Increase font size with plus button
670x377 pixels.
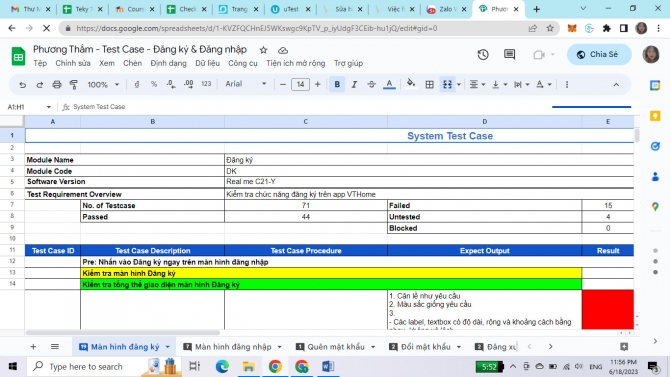[317, 85]
